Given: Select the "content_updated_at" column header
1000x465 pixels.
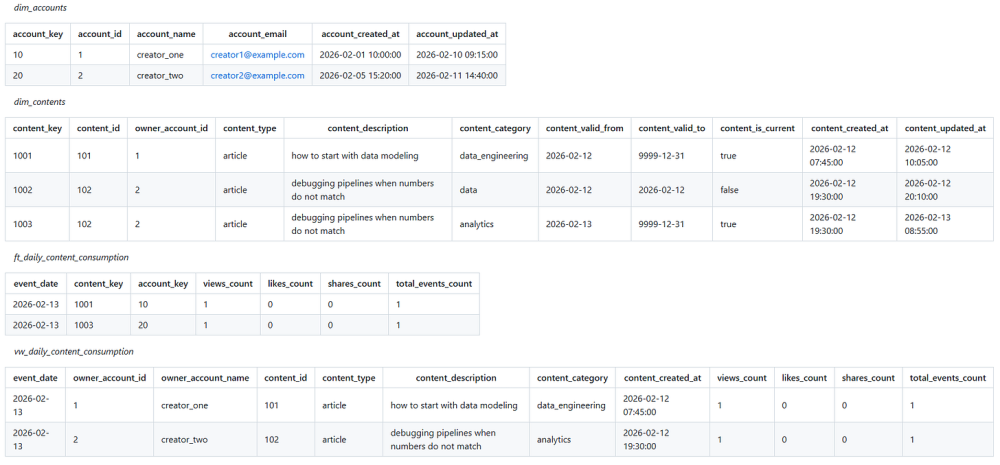Looking at the screenshot, I should 945,128.
